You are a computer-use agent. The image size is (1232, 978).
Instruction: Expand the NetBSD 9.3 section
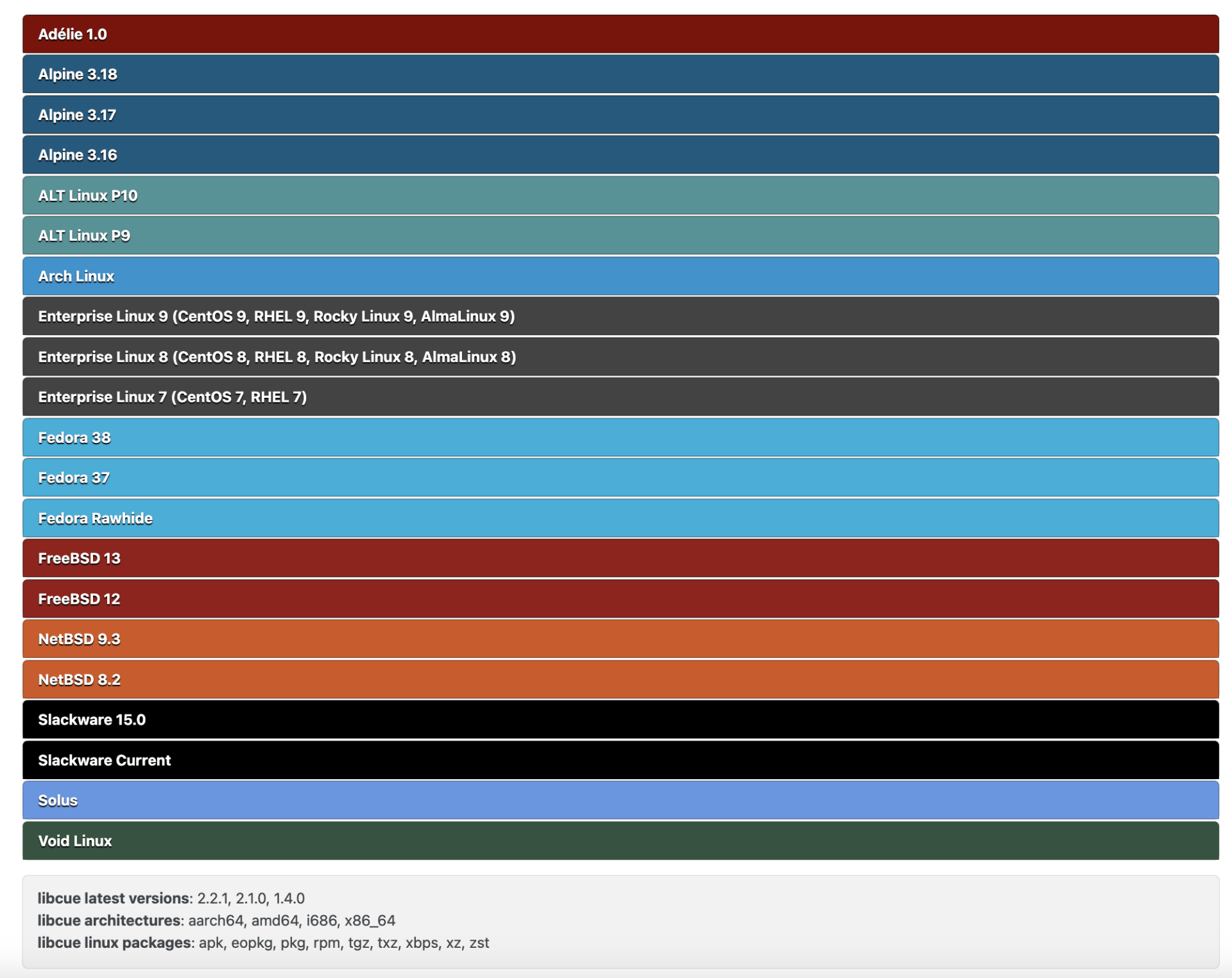click(x=620, y=639)
